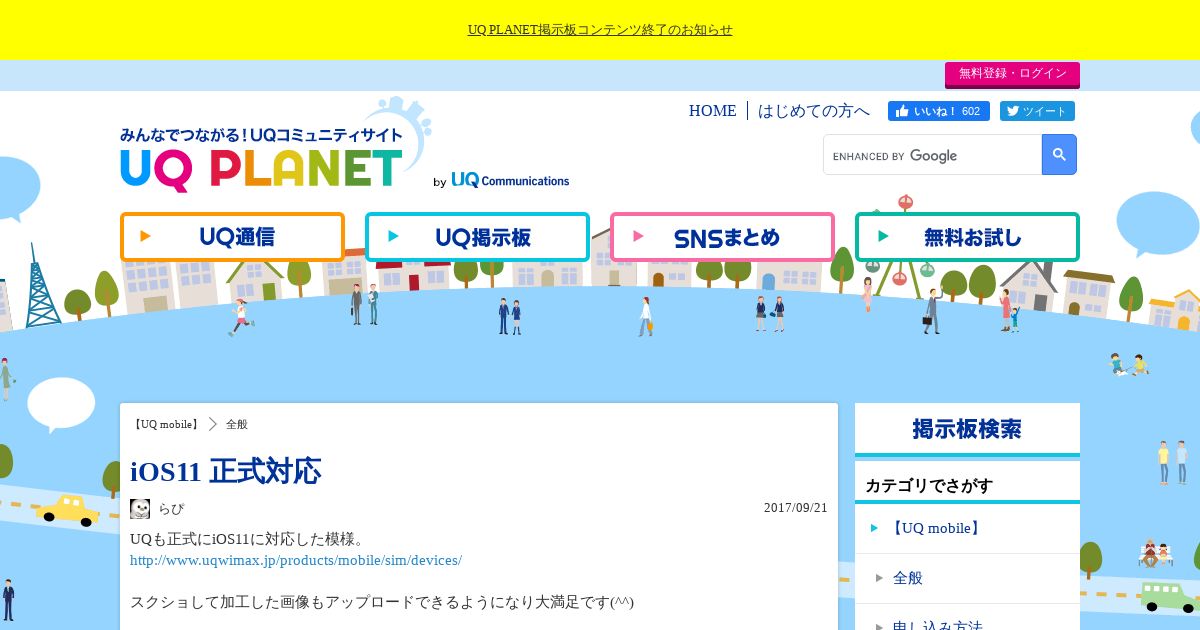
Task: Open user avatar of らび
Action: tap(140, 508)
